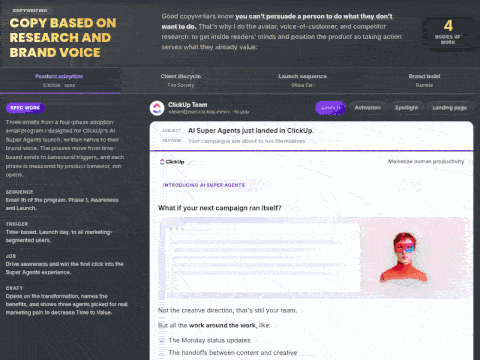Click the CRAFT label in sidebar

tap(14, 288)
